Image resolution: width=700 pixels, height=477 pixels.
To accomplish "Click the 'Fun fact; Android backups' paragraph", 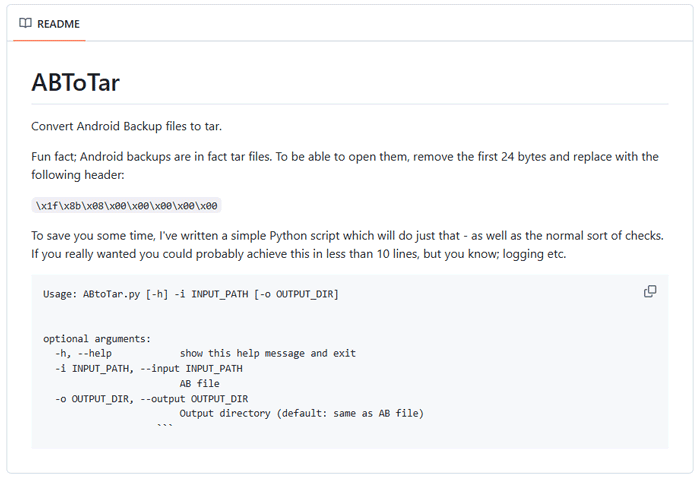I will [345, 166].
